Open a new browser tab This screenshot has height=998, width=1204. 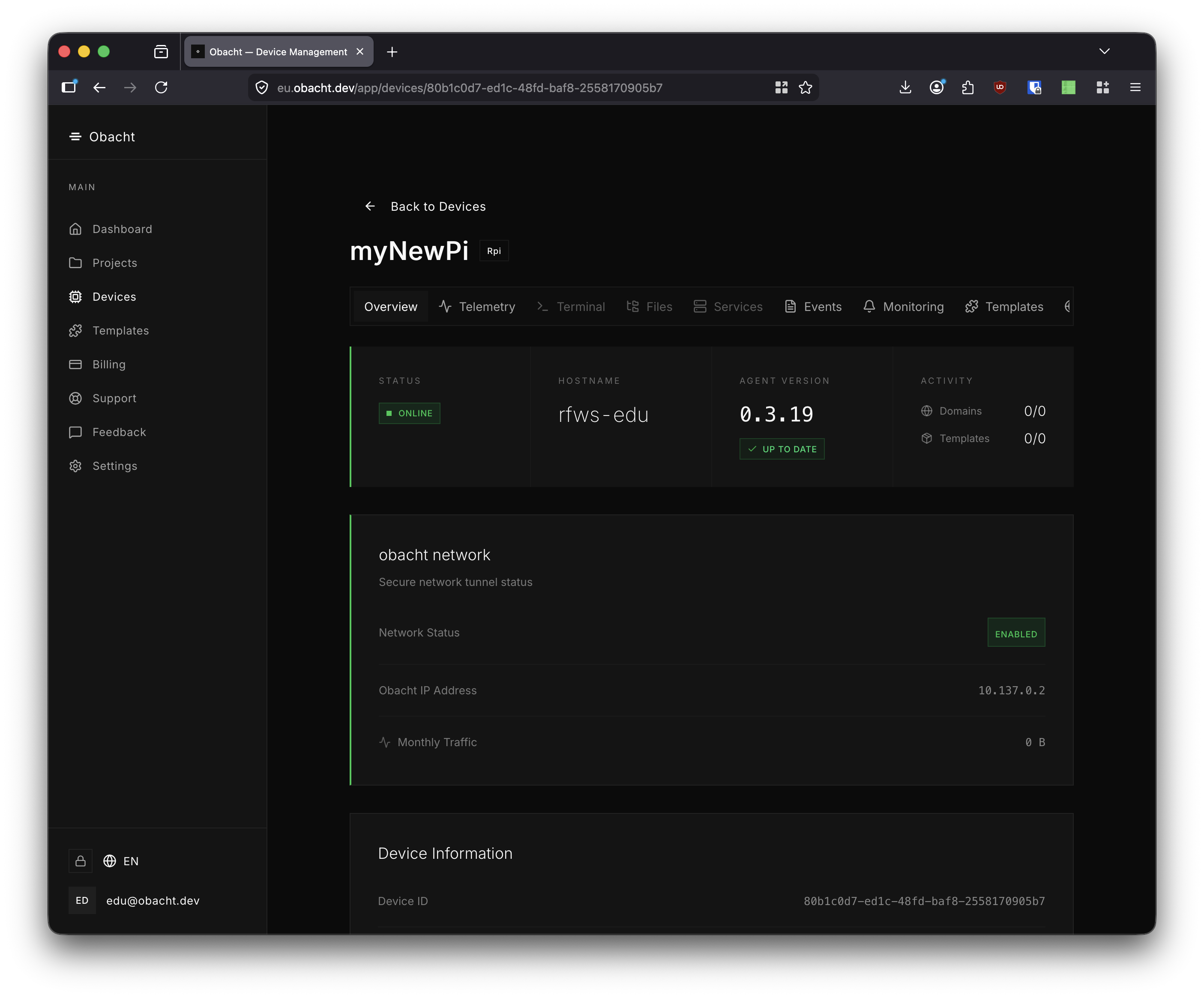pyautogui.click(x=392, y=52)
